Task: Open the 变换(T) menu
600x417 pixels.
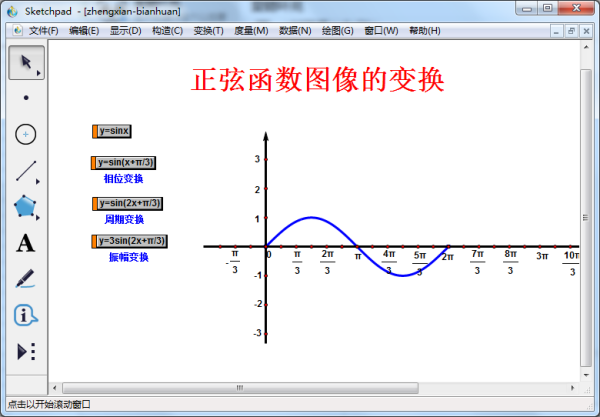Action: coord(207,31)
